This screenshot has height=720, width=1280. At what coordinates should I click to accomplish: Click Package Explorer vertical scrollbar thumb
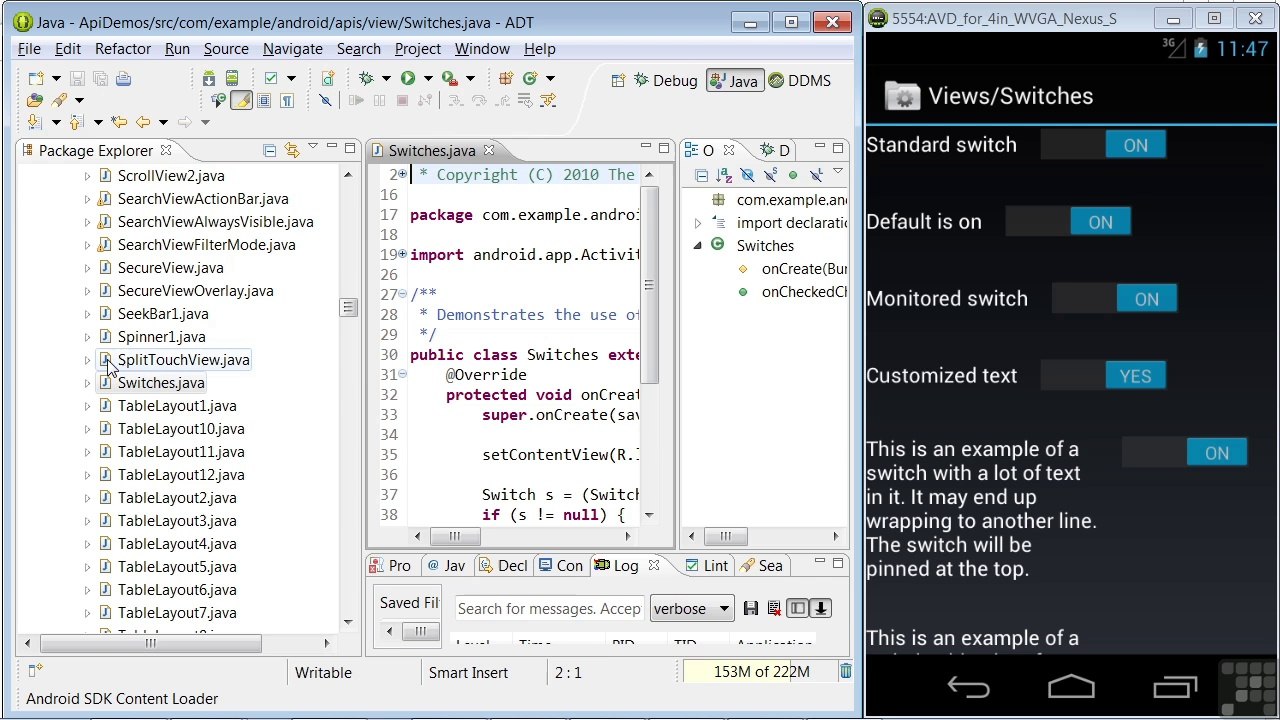[x=348, y=308]
